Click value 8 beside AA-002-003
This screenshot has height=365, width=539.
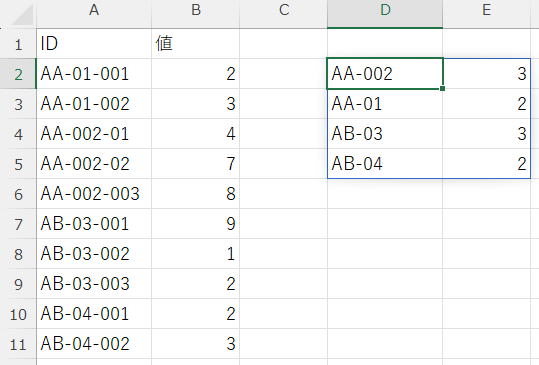196,193
